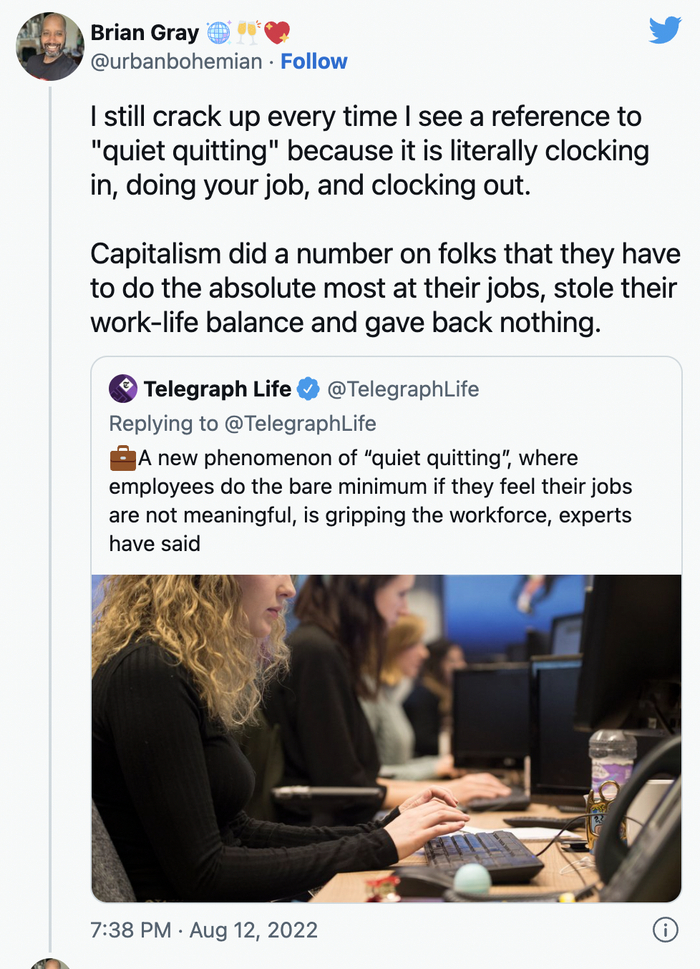The width and height of the screenshot is (700, 969).
Task: Follow the @urbanbohemian account
Action: coord(314,62)
